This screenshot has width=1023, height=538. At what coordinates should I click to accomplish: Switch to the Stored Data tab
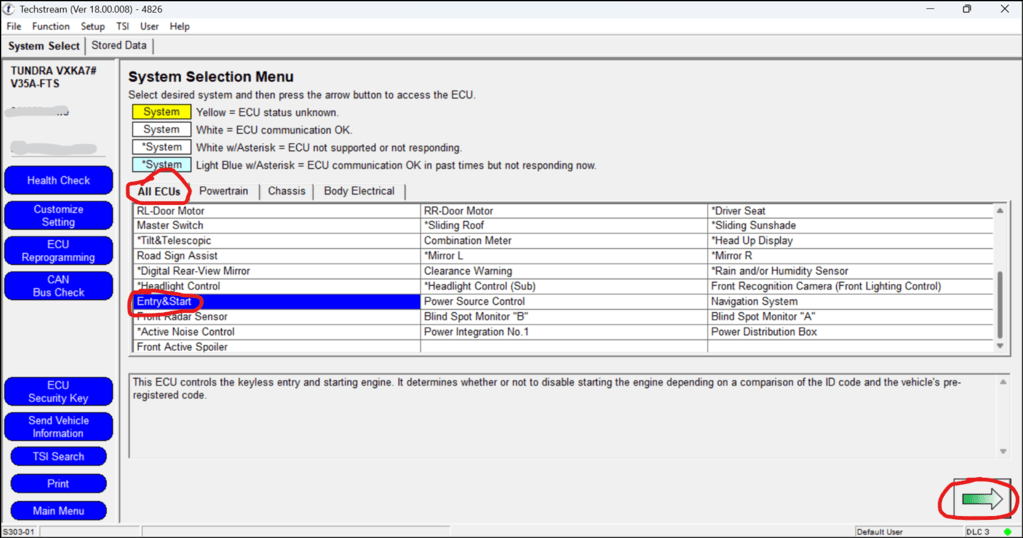[x=119, y=46]
